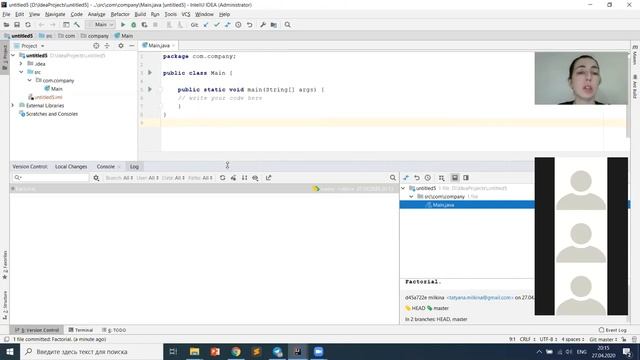Open the Event Log

613,330
